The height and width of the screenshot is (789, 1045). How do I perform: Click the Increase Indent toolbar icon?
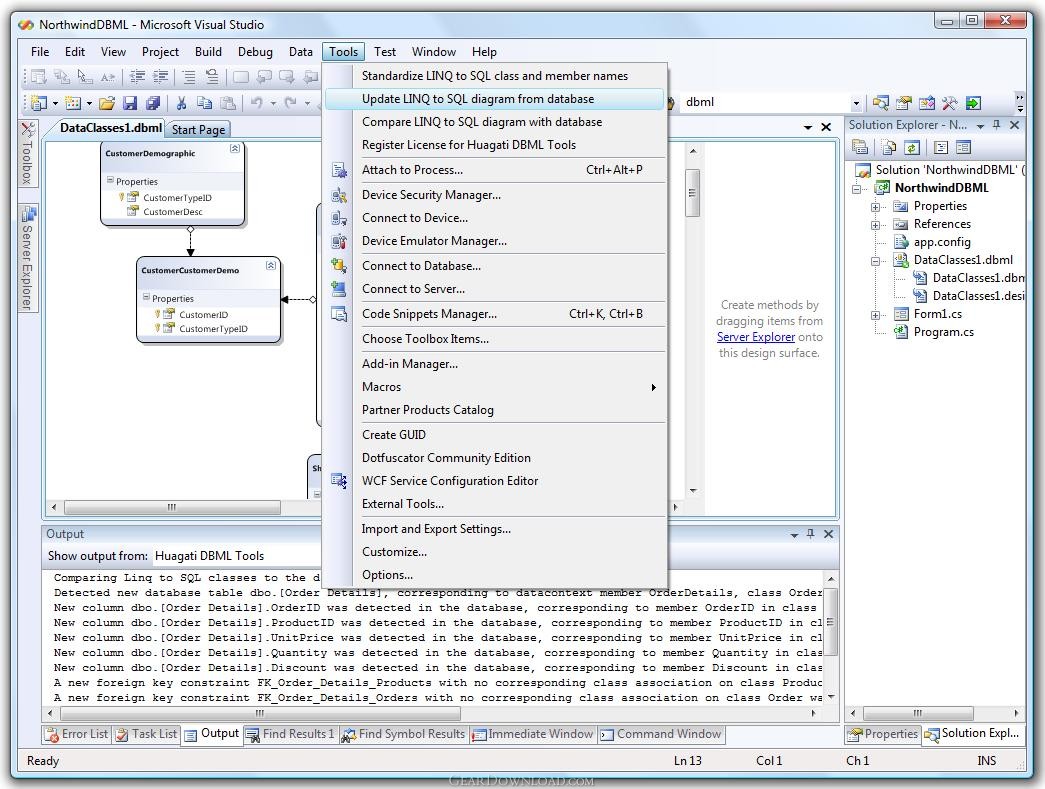click(161, 77)
